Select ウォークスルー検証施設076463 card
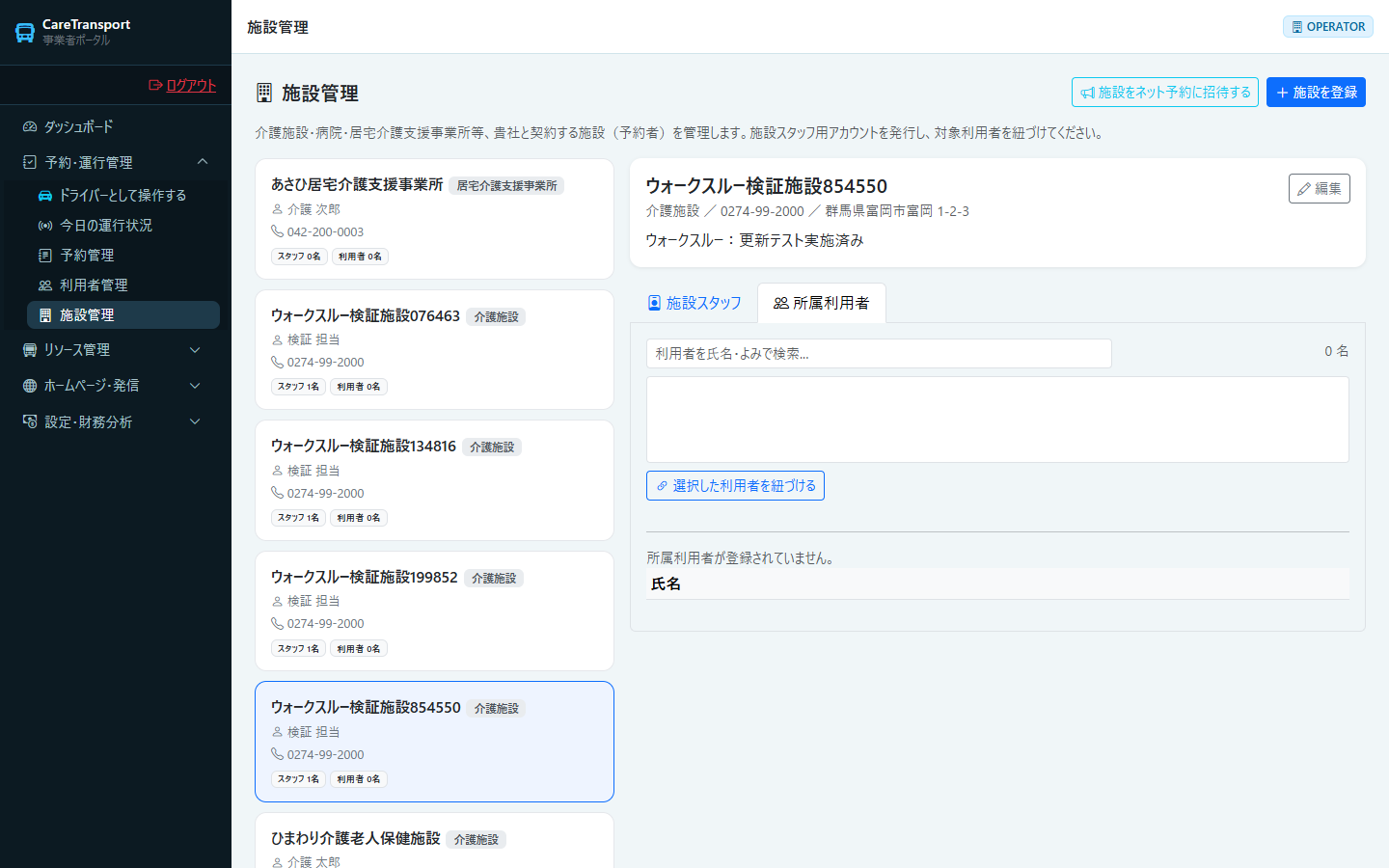Image resolution: width=1389 pixels, height=868 pixels. click(434, 350)
